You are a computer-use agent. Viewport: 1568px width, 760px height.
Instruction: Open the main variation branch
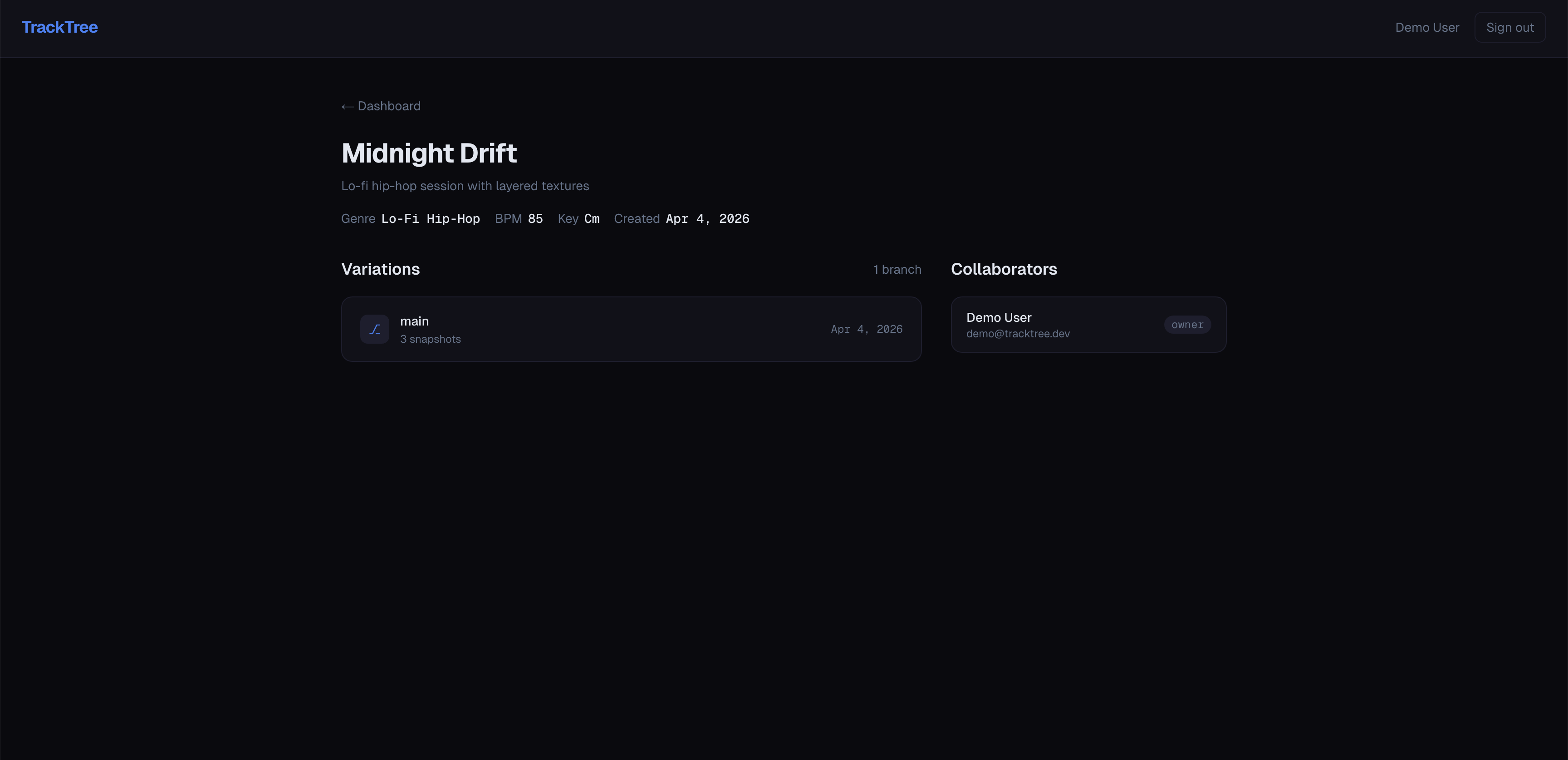click(415, 321)
